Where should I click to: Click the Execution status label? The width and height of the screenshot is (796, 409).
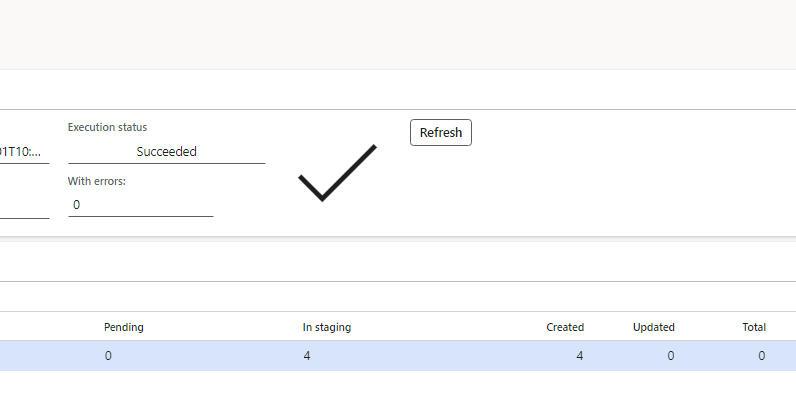(x=107, y=127)
